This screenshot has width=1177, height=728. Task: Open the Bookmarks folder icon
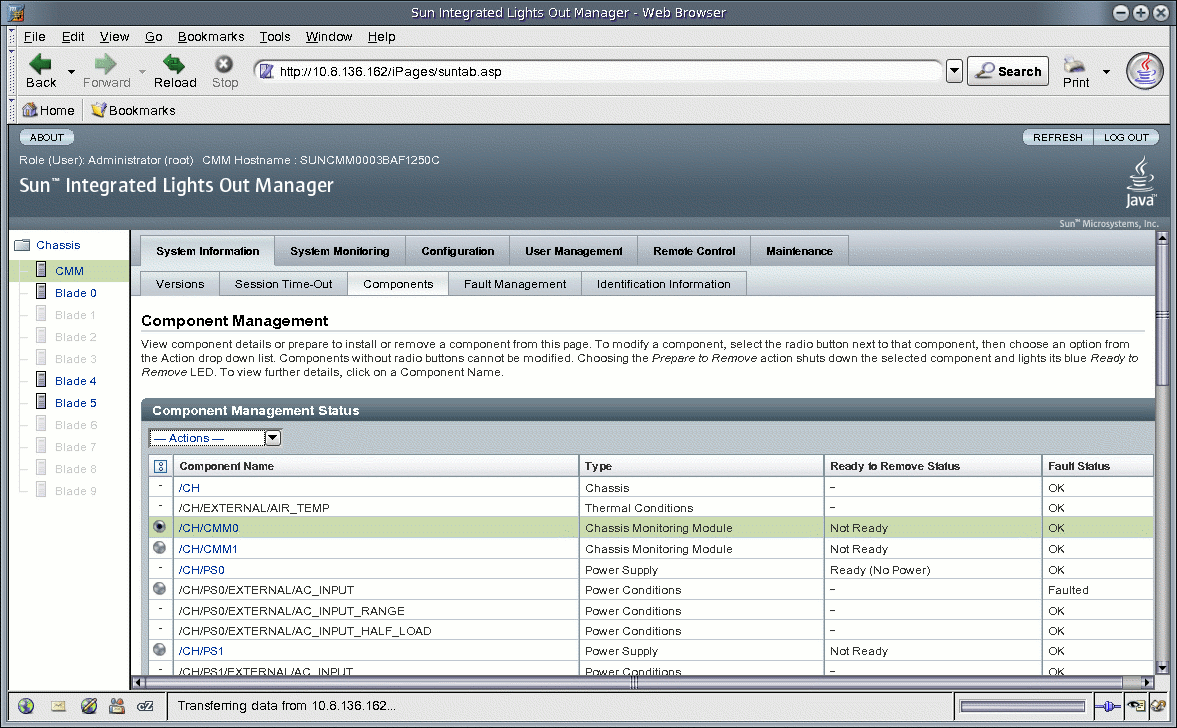(x=98, y=110)
